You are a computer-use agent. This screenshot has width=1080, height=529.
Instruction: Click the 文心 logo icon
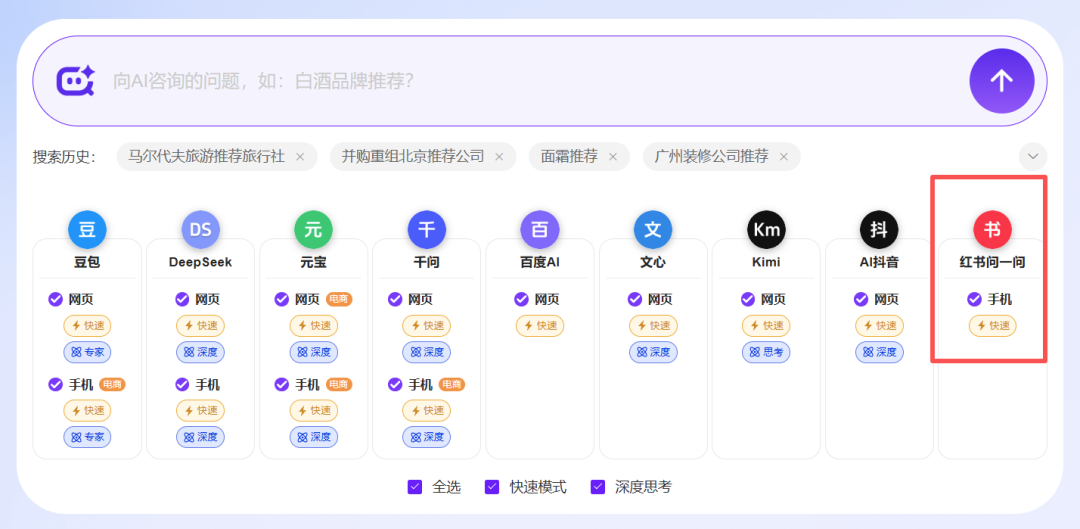(653, 229)
